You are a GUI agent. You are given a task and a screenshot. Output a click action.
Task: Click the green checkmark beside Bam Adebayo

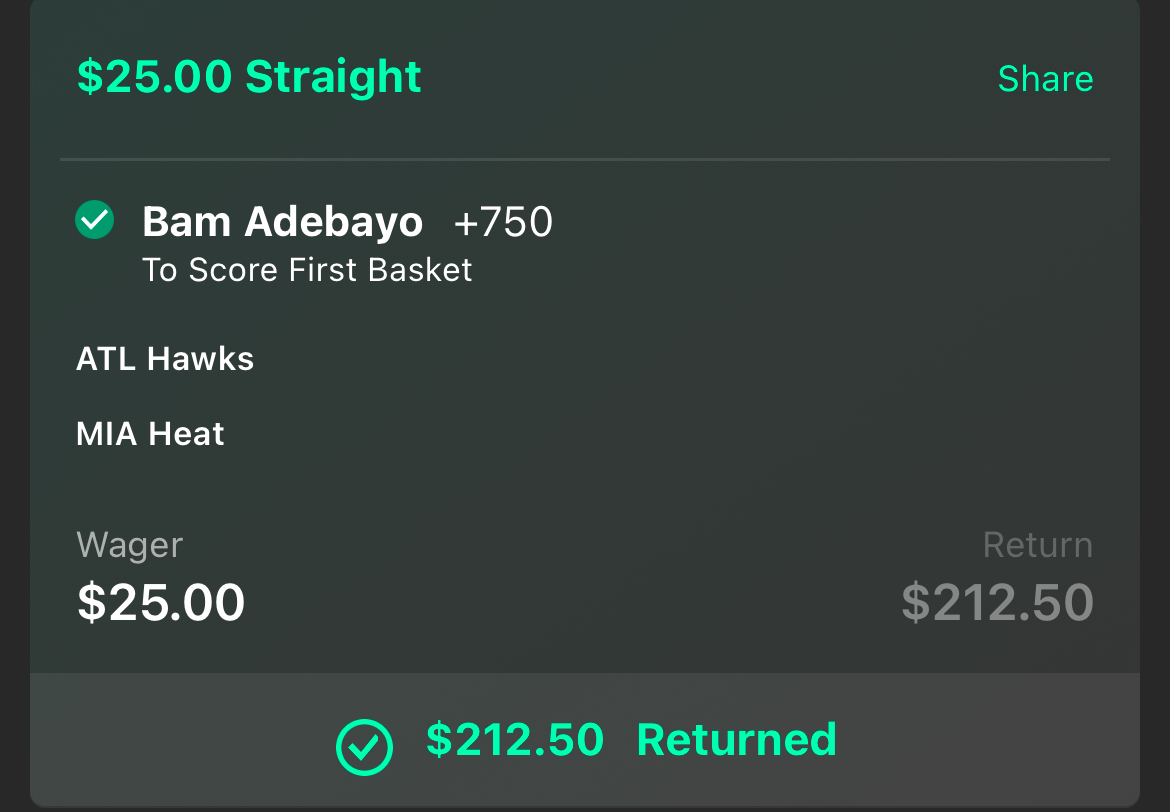[95, 220]
